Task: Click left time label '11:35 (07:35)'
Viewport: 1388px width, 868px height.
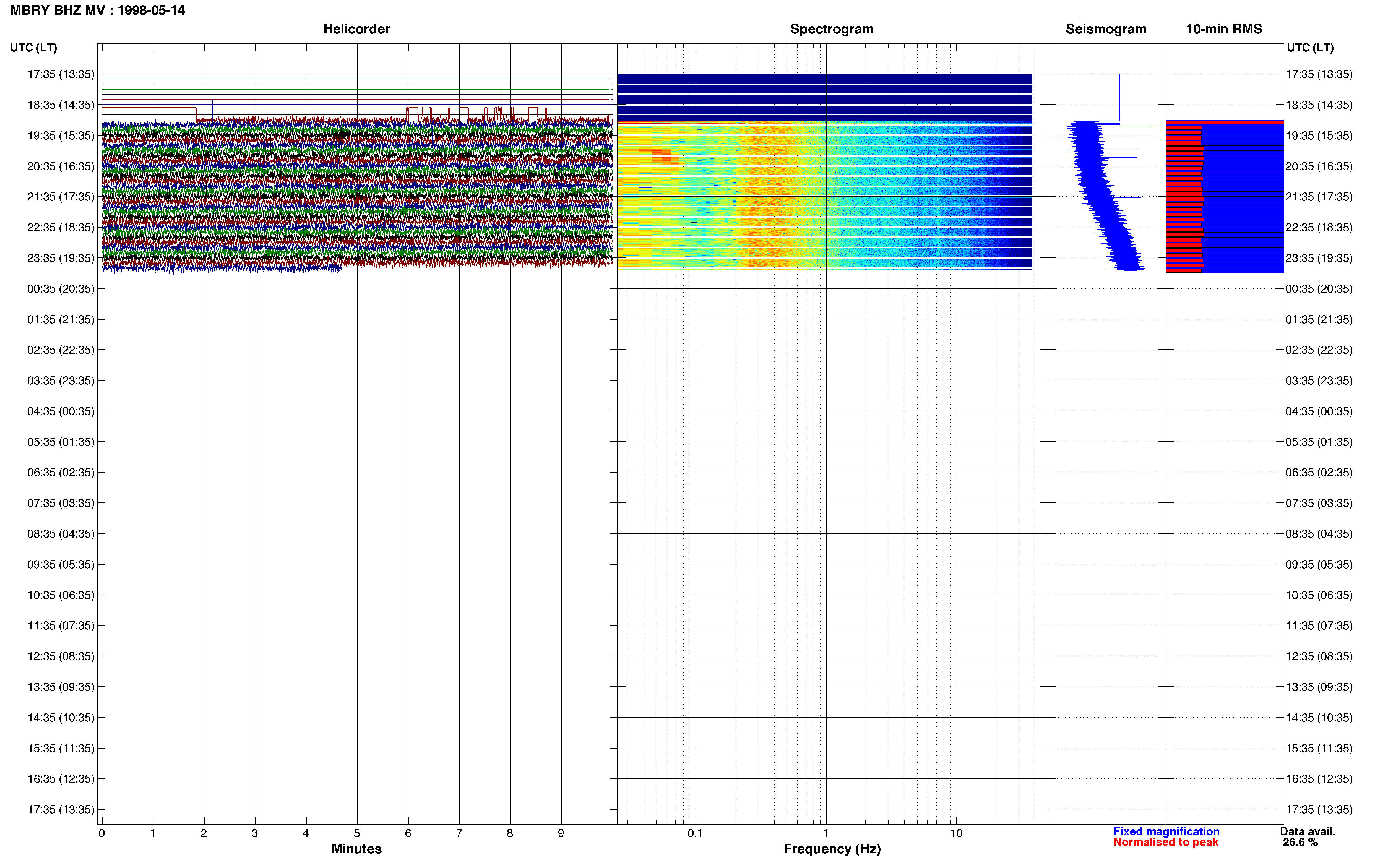Action: pyautogui.click(x=61, y=626)
